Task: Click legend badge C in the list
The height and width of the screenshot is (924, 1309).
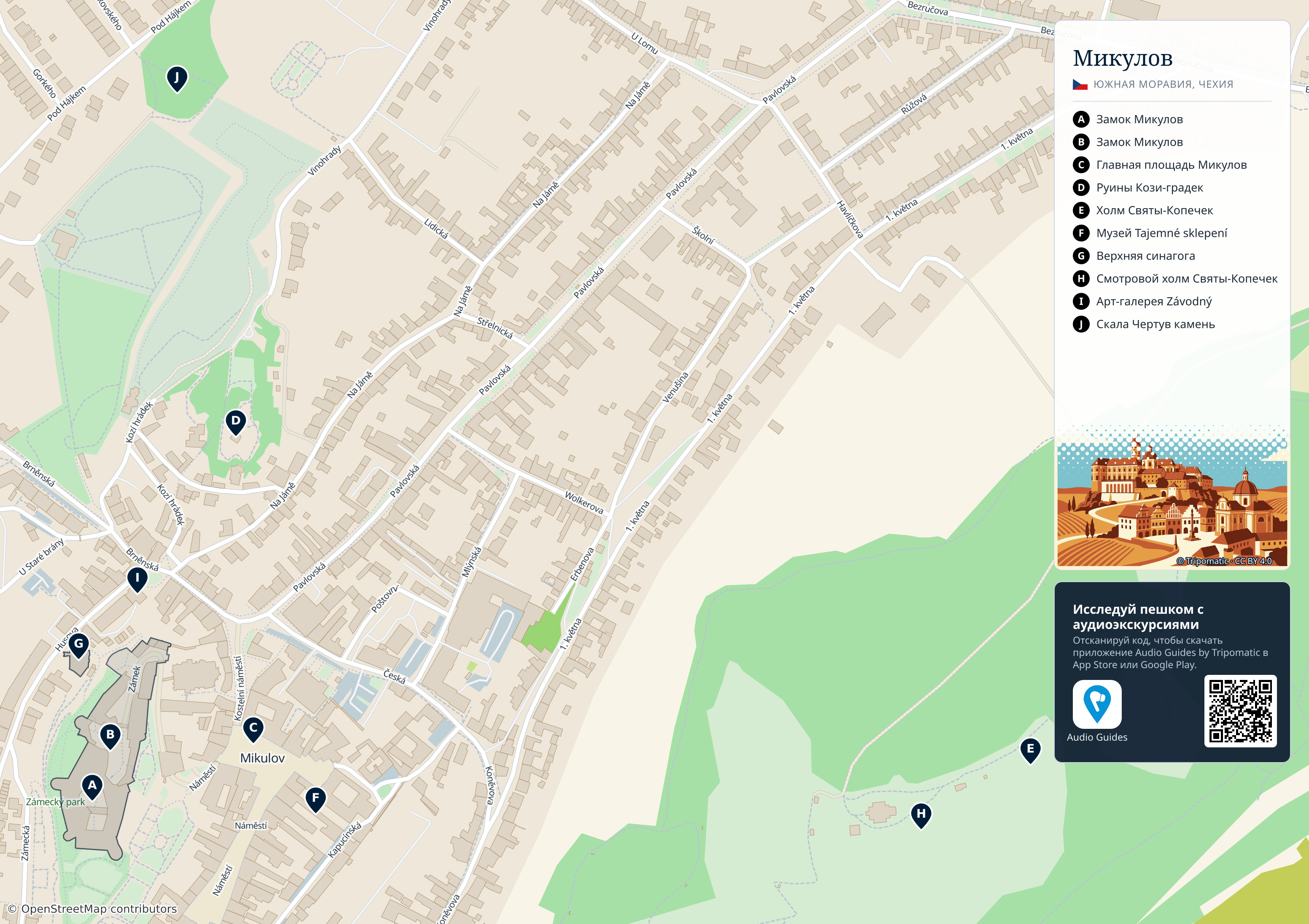Action: click(x=1081, y=165)
